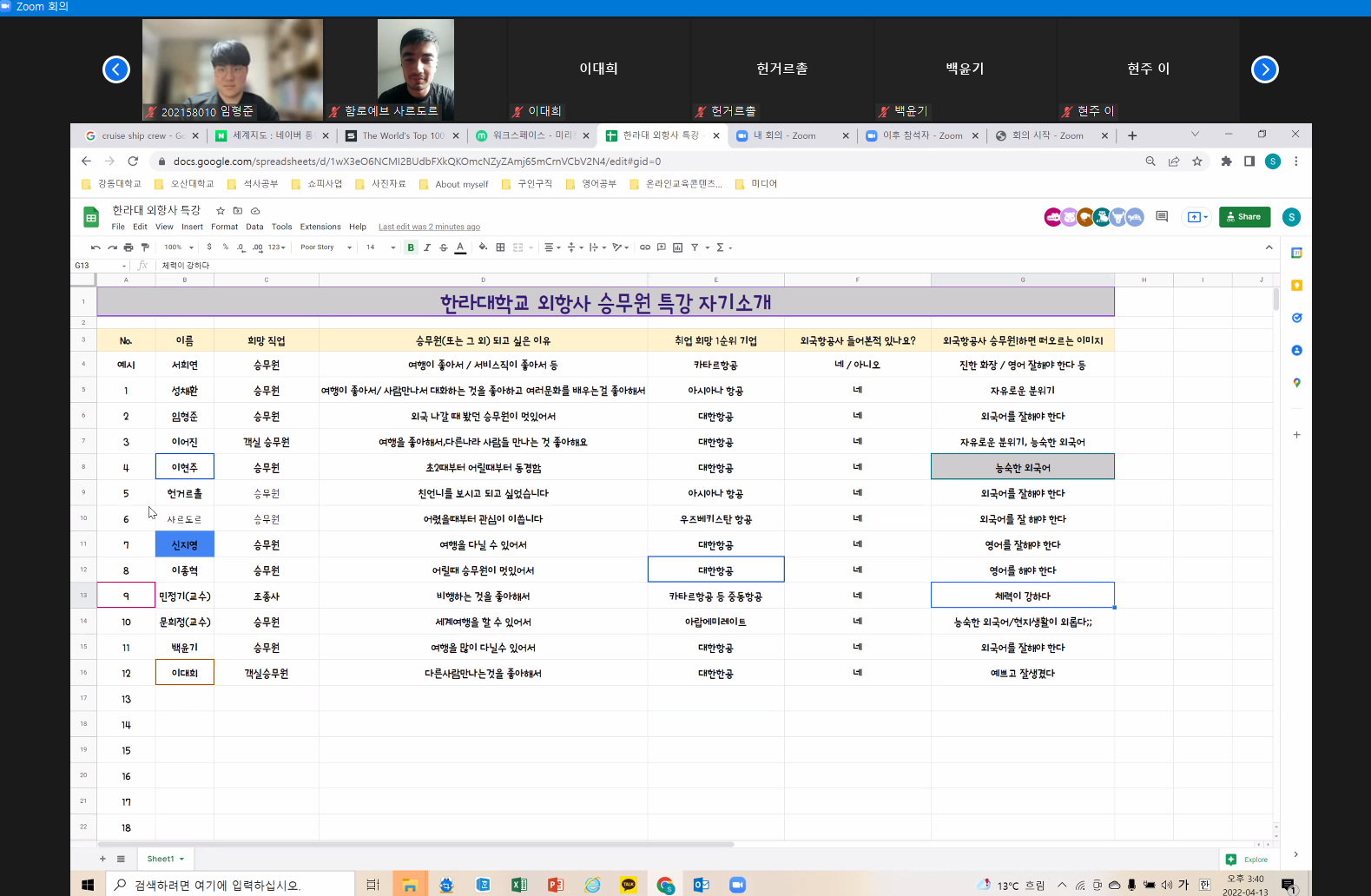The width and height of the screenshot is (1371, 896).
Task: Open Excel from the Windows taskbar
Action: click(519, 885)
